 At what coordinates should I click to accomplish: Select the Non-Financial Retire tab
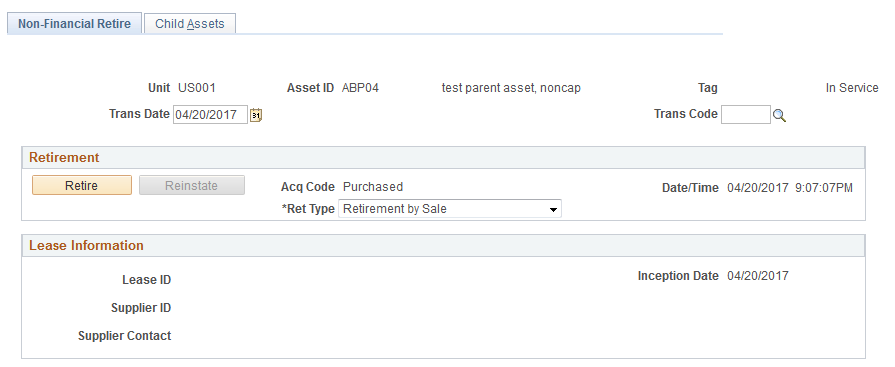point(74,24)
